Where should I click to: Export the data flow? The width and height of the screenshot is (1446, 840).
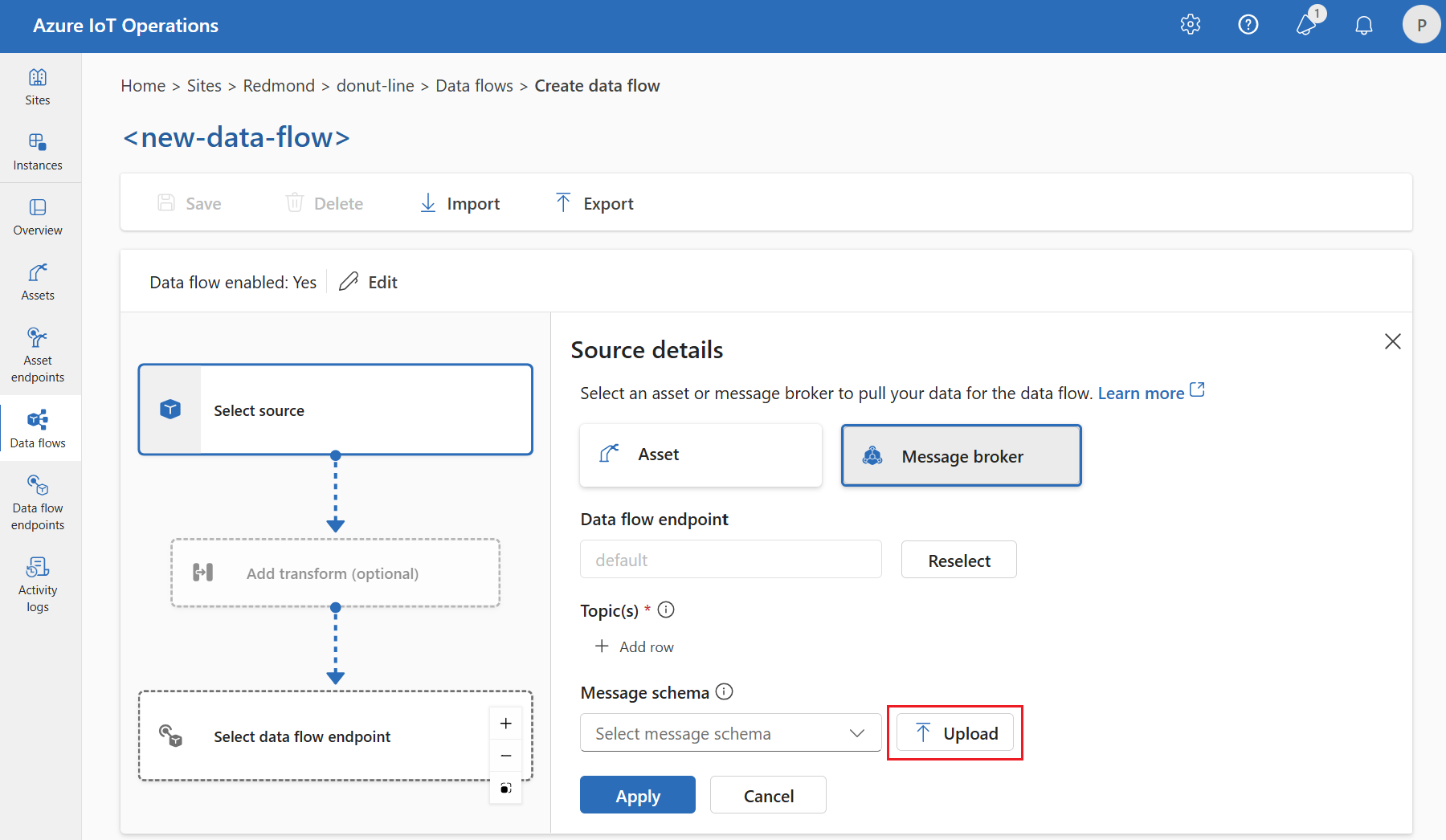[x=594, y=203]
